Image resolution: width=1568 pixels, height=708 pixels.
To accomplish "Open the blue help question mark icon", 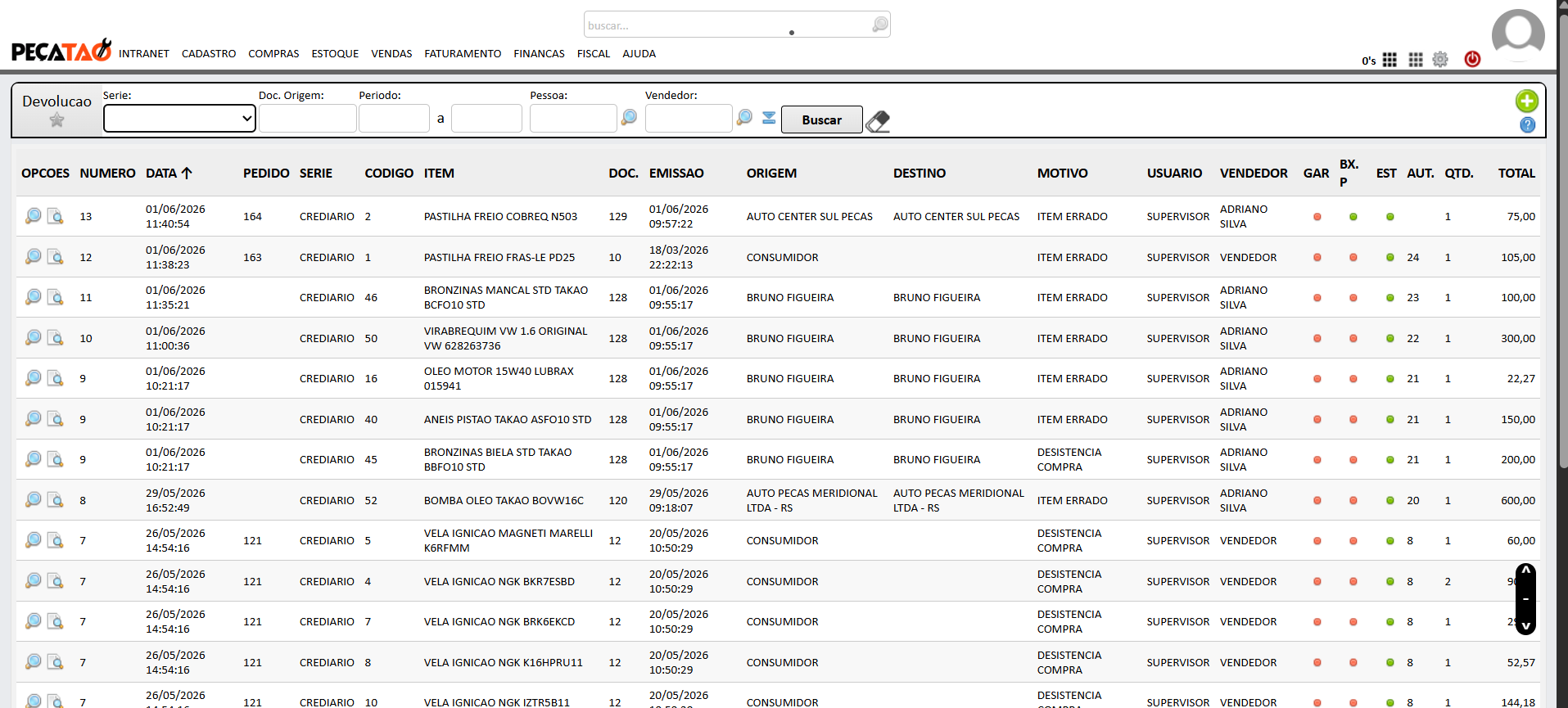I will (1527, 125).
